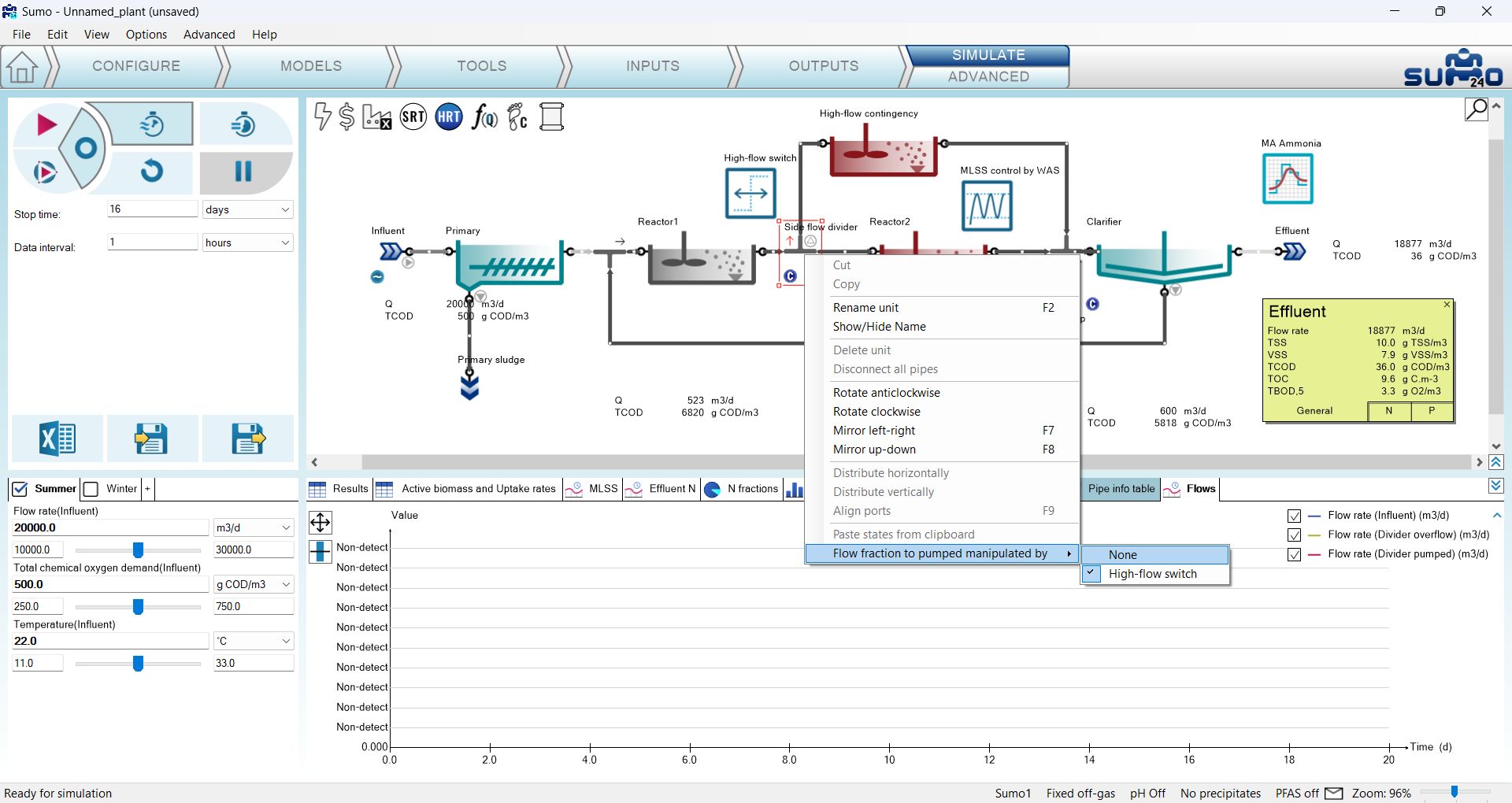Open the cost dollar sign tool
1512x803 pixels.
pos(346,117)
